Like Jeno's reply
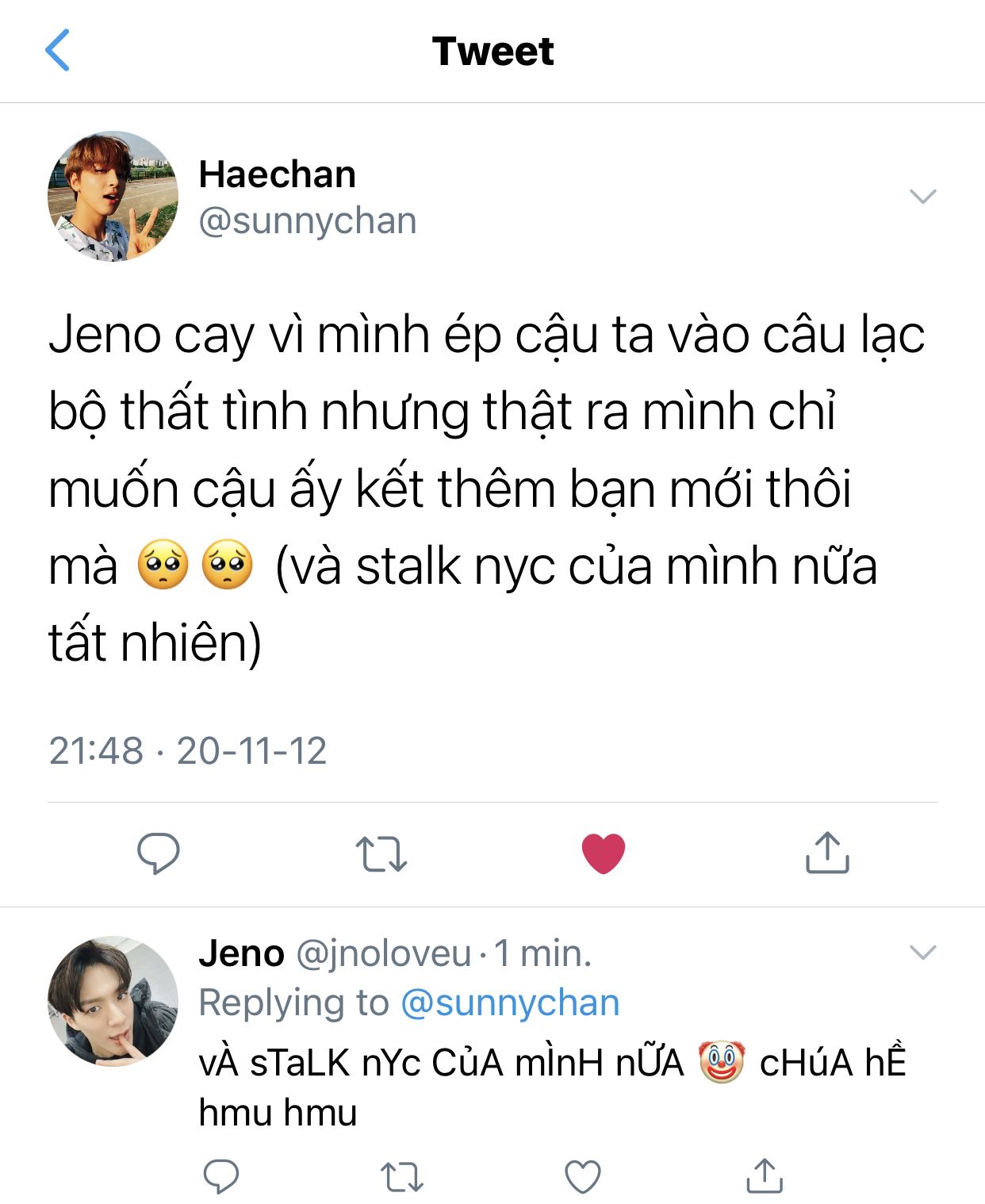 point(583,1177)
